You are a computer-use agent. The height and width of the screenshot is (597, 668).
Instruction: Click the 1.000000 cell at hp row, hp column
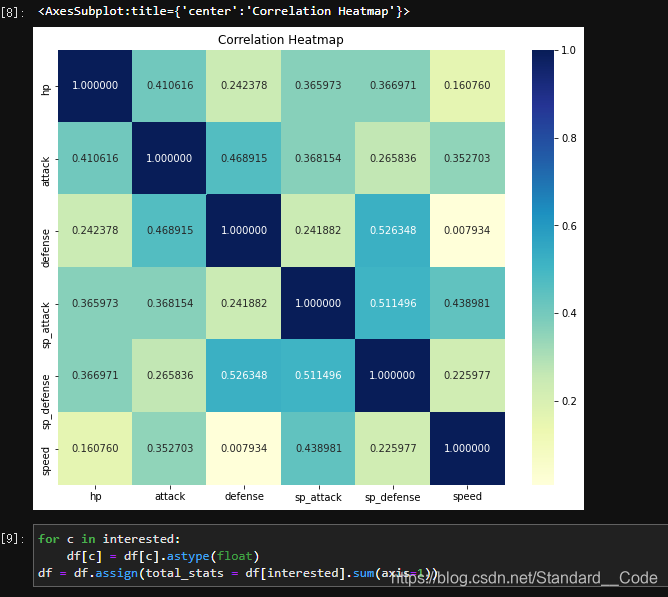click(95, 86)
